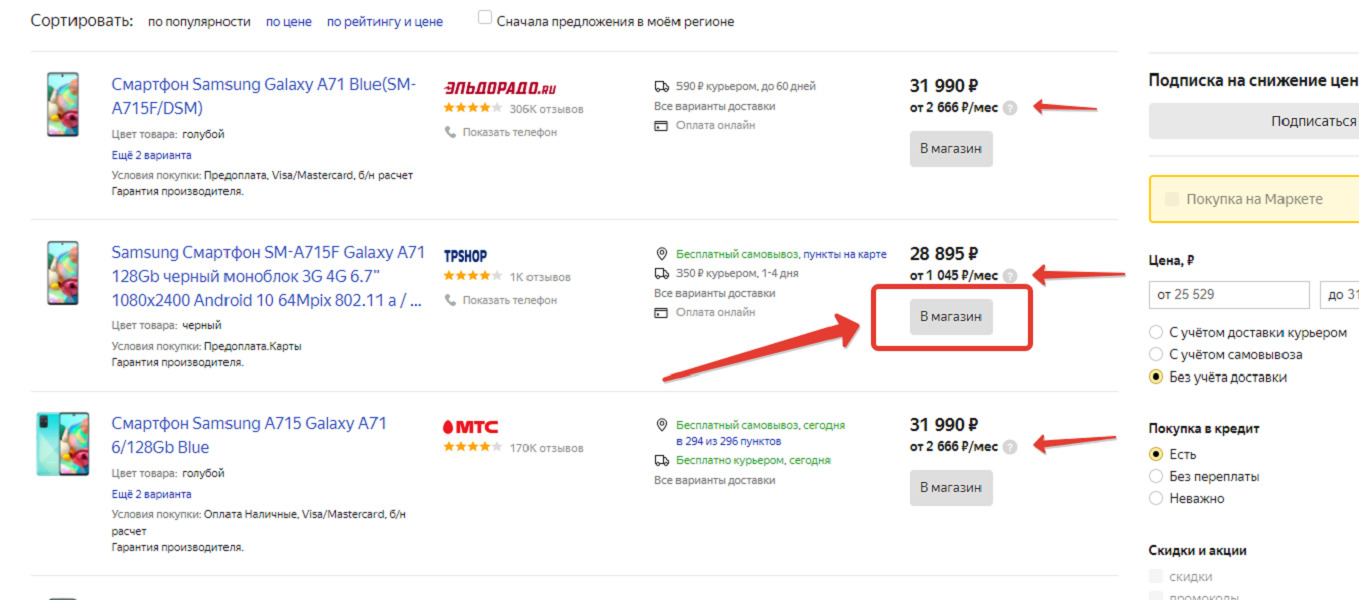1359x600 pixels.
Task: Open the MTS store logo
Action: (471, 427)
